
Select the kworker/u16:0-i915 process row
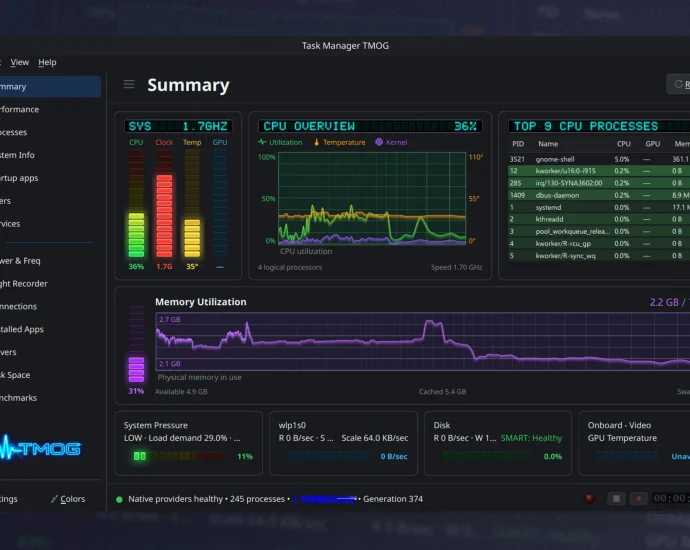599,171
